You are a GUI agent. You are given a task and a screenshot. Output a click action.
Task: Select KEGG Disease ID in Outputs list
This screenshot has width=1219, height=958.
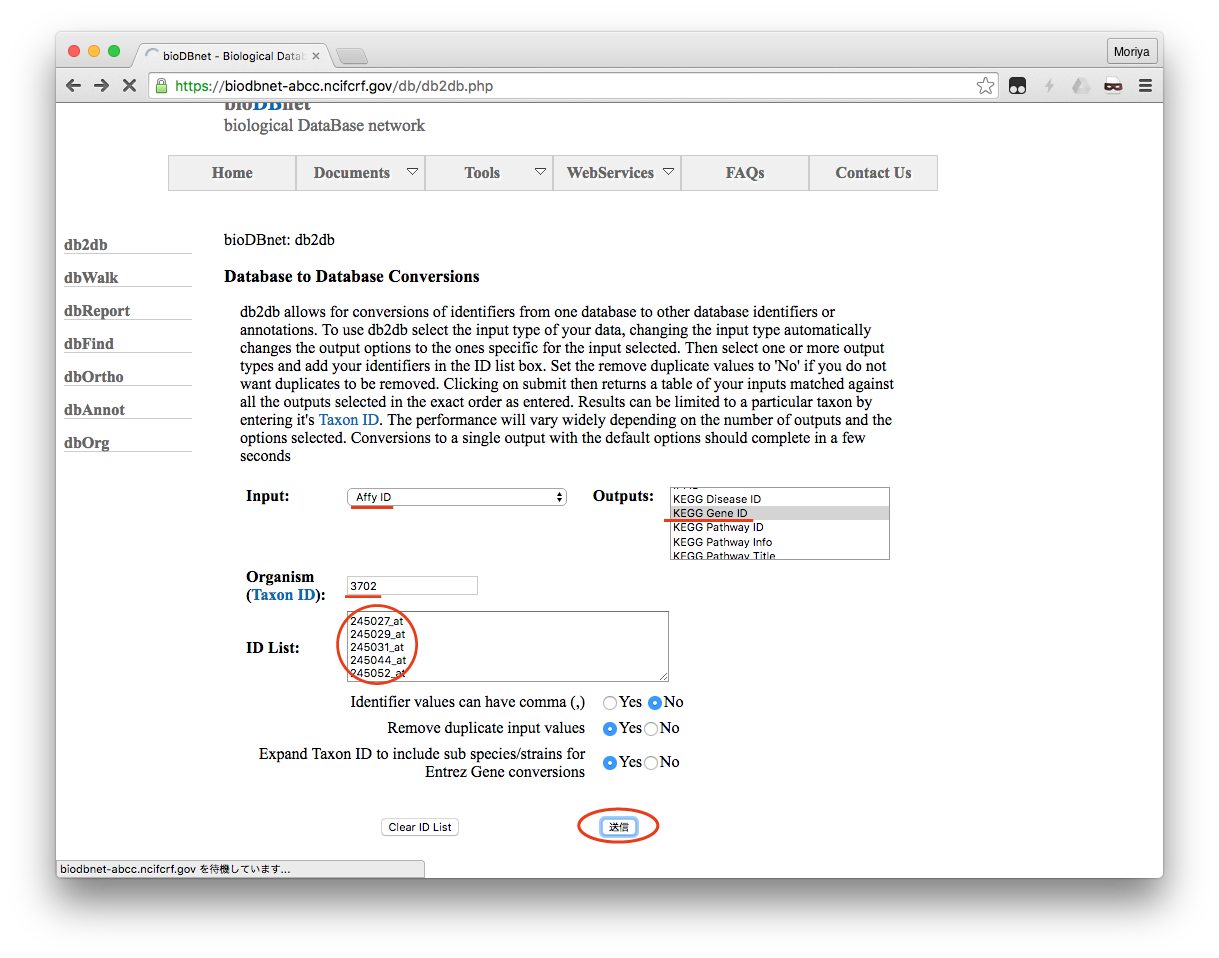tap(779, 499)
